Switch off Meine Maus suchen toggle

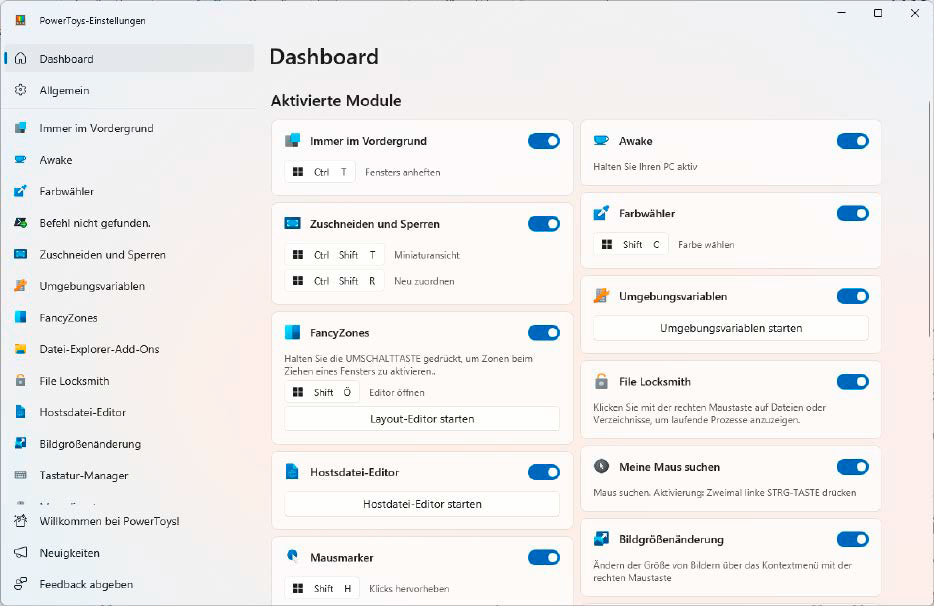click(x=853, y=467)
